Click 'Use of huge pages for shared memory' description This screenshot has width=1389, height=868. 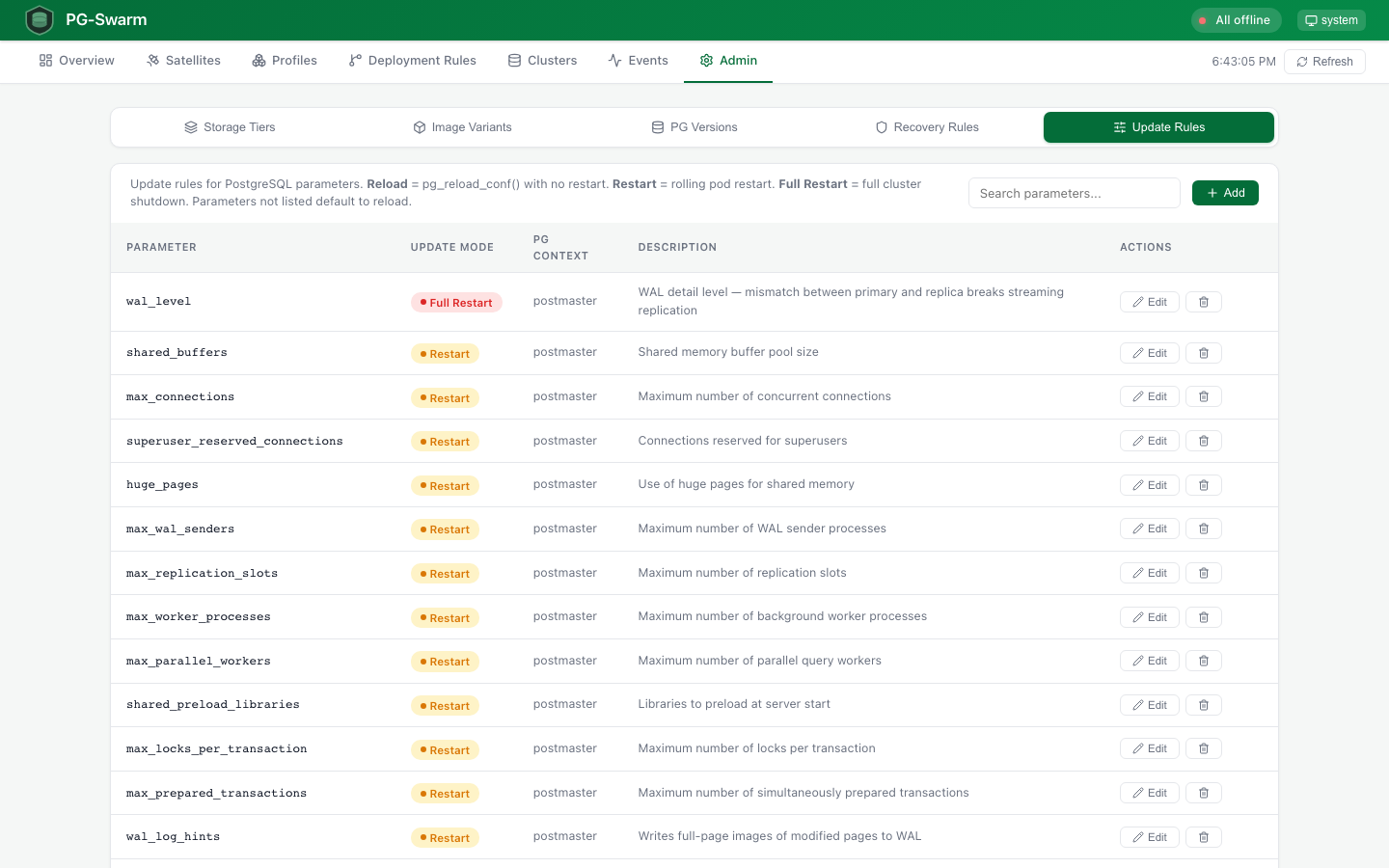(x=746, y=484)
